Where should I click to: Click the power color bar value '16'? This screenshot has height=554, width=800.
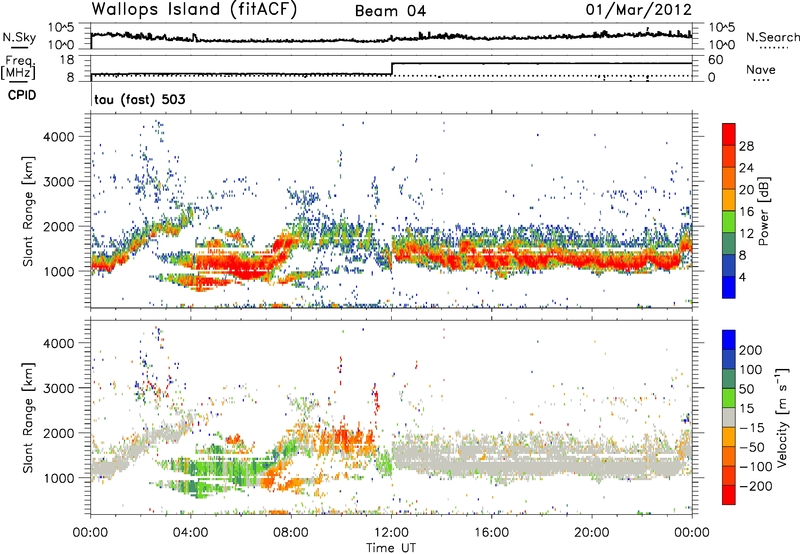[746, 212]
